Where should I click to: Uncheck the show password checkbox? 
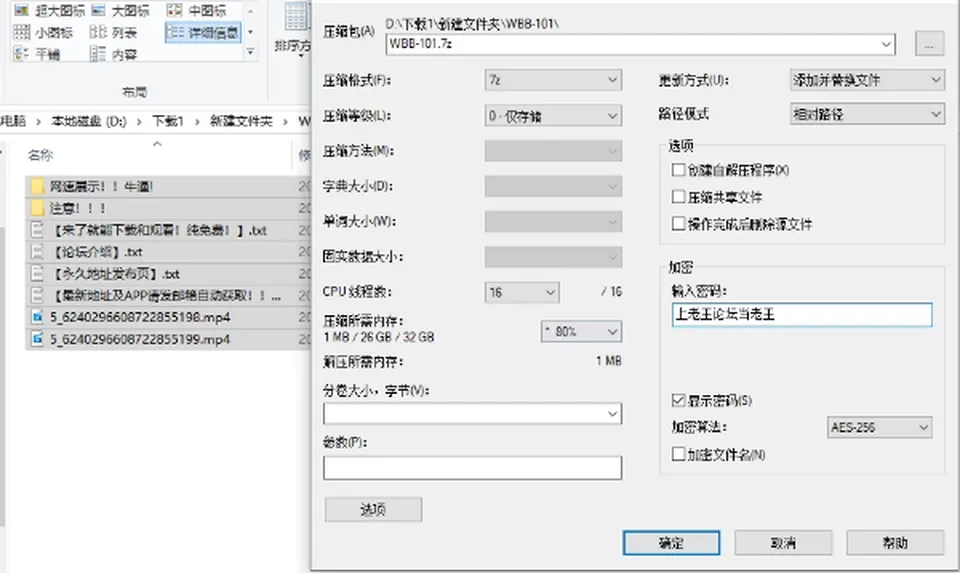tap(678, 400)
